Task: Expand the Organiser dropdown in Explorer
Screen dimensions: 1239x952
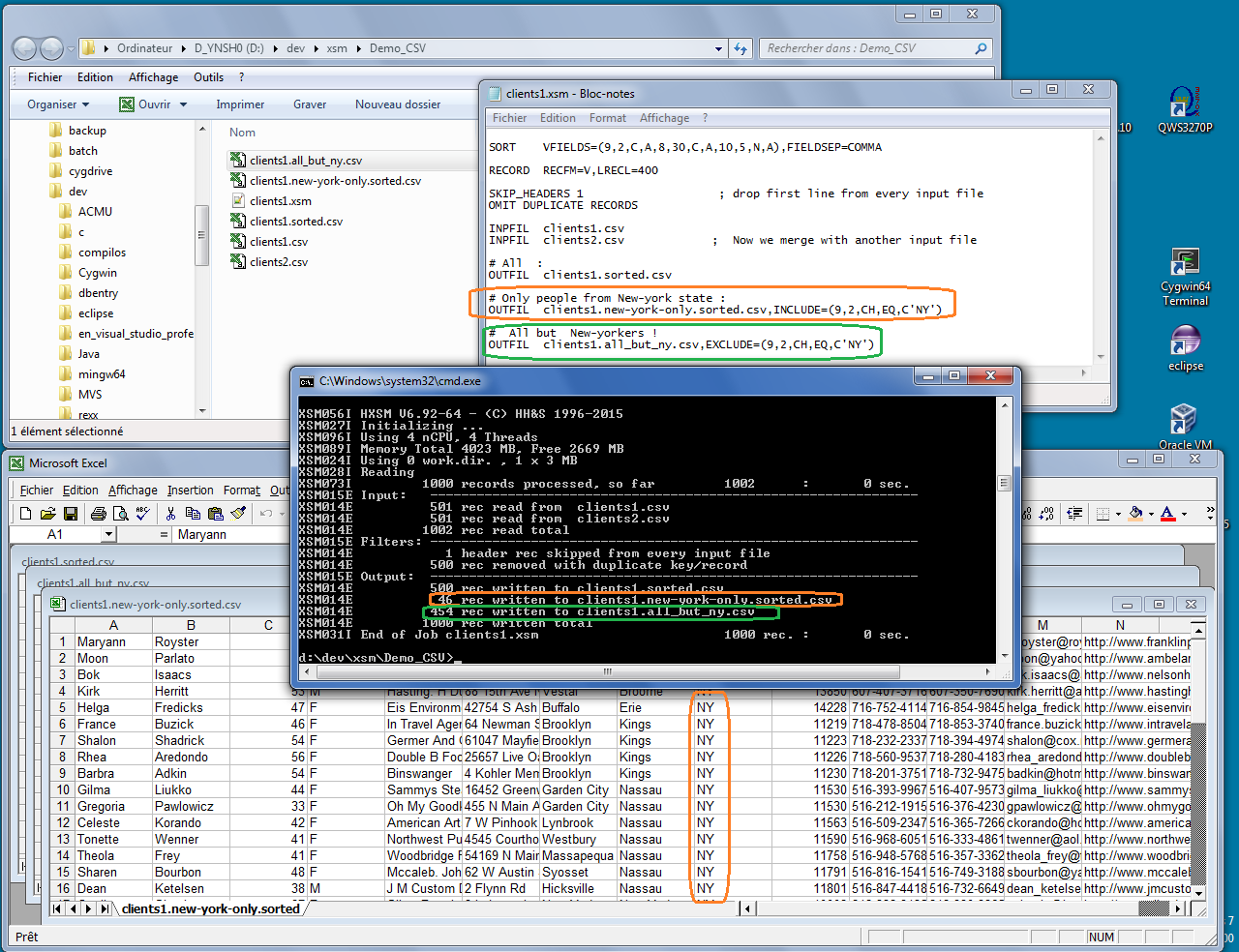Action: click(58, 104)
